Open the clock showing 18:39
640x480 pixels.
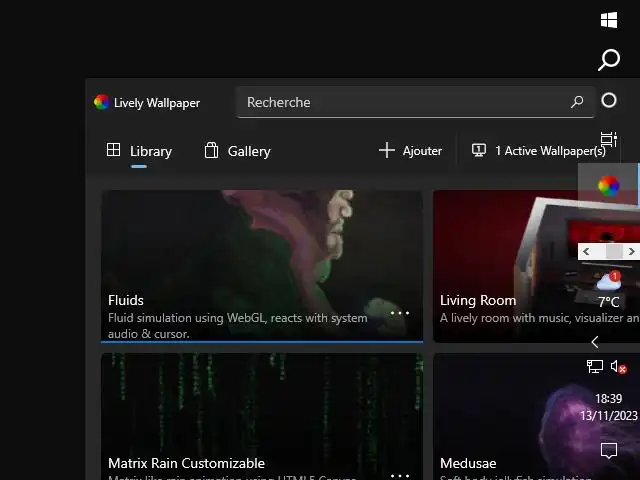pyautogui.click(x=609, y=407)
